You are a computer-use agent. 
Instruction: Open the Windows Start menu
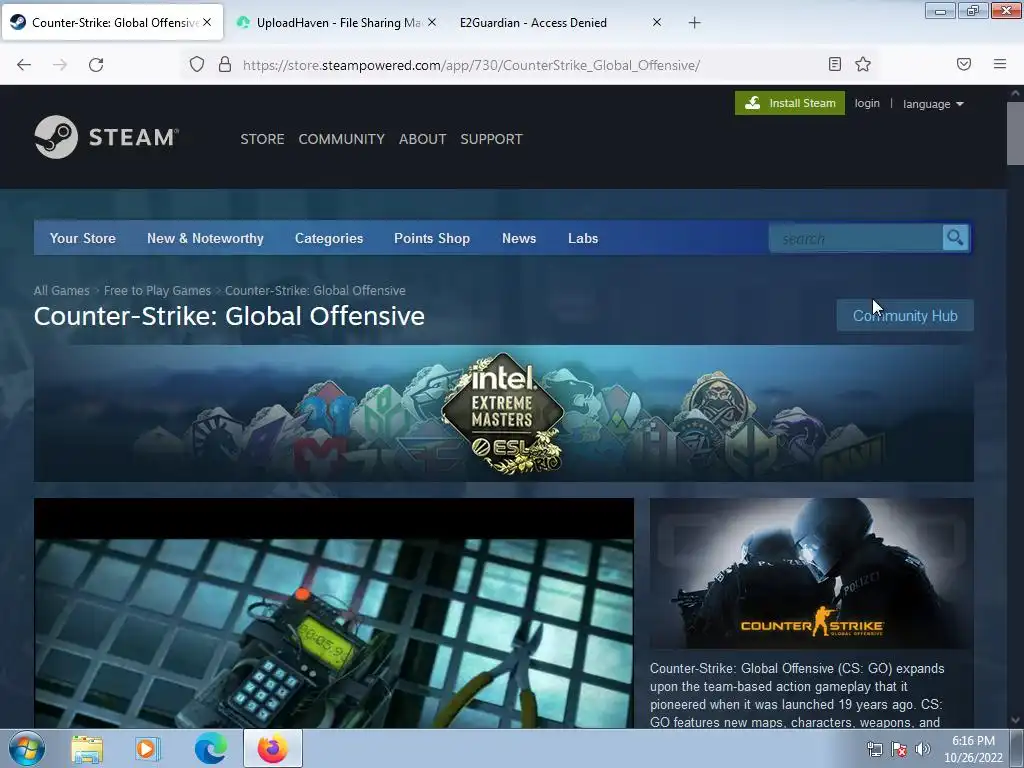click(x=27, y=748)
